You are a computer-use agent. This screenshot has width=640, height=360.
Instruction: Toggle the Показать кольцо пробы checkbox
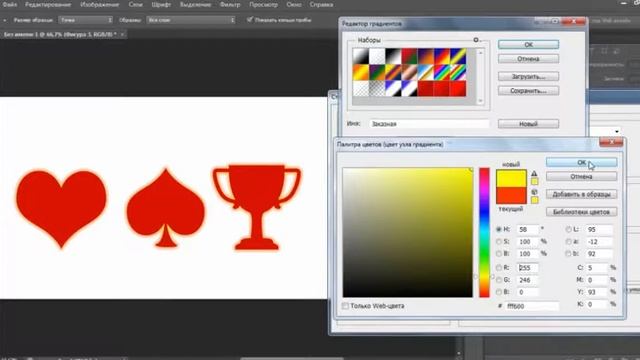[x=250, y=20]
